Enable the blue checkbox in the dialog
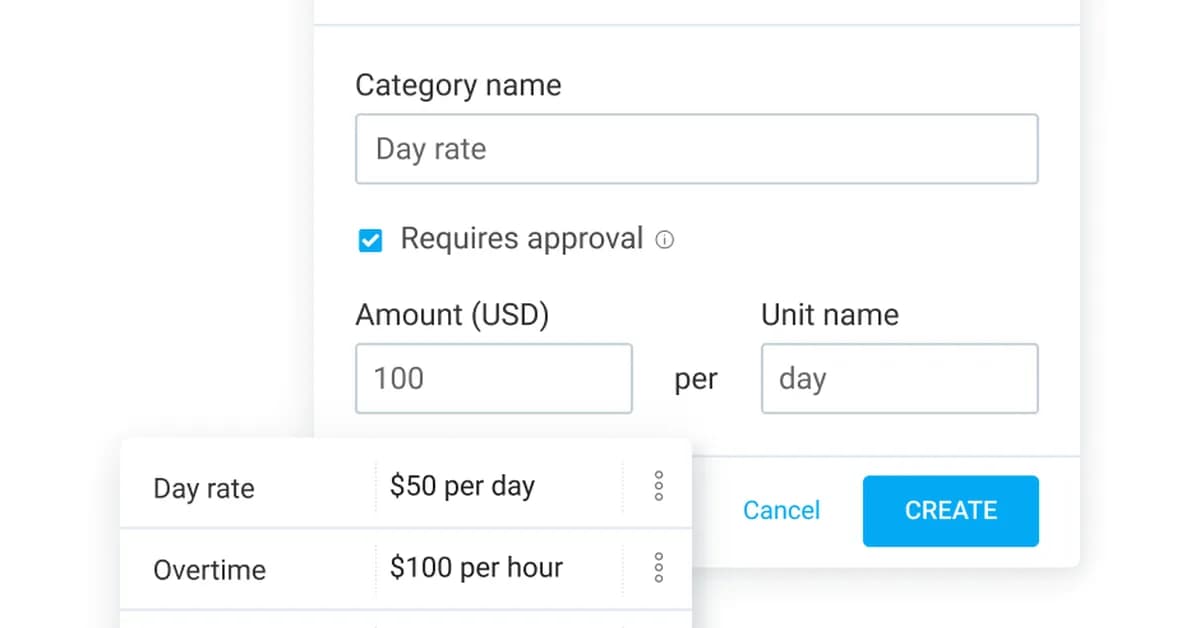 pos(370,240)
